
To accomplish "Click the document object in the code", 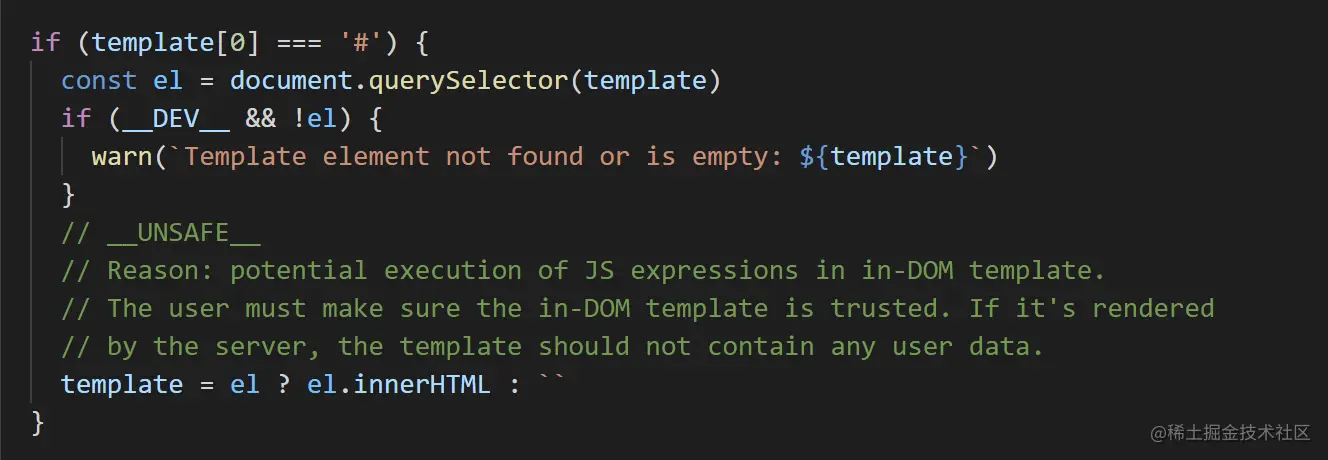I will click(x=284, y=80).
